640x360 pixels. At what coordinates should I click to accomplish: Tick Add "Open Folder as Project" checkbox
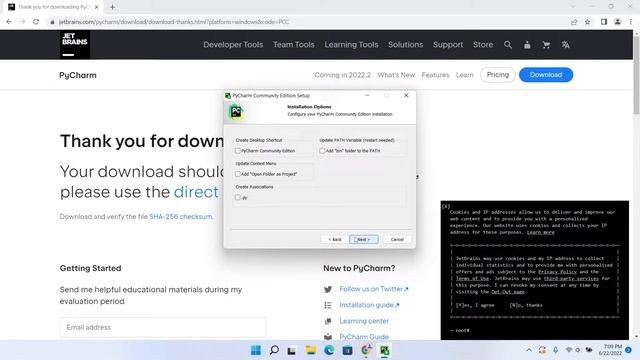pyautogui.click(x=238, y=174)
